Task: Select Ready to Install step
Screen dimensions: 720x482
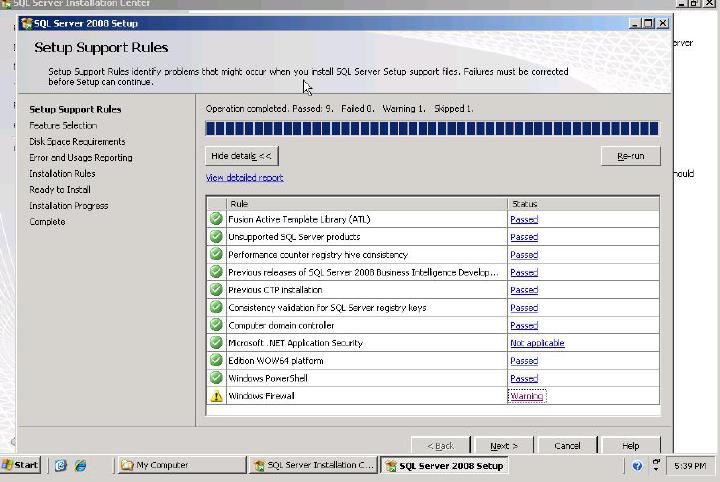Action: click(x=60, y=190)
